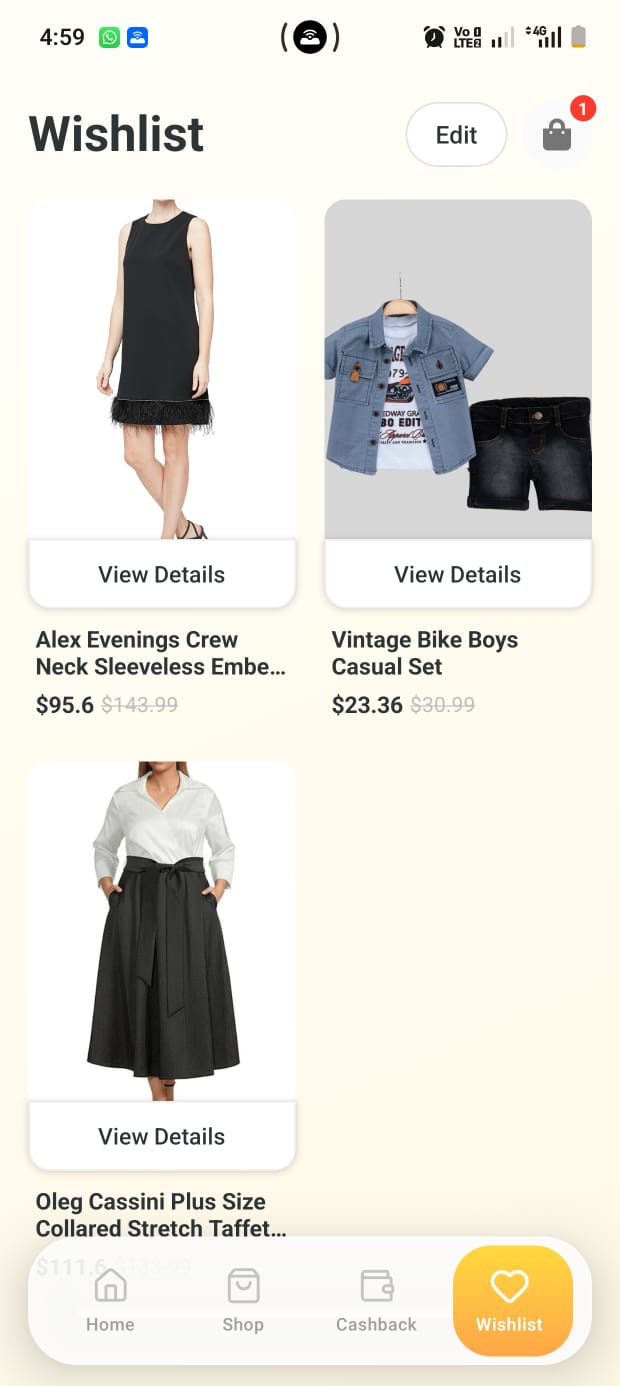Open the black feather-hem dress image

[x=162, y=370]
